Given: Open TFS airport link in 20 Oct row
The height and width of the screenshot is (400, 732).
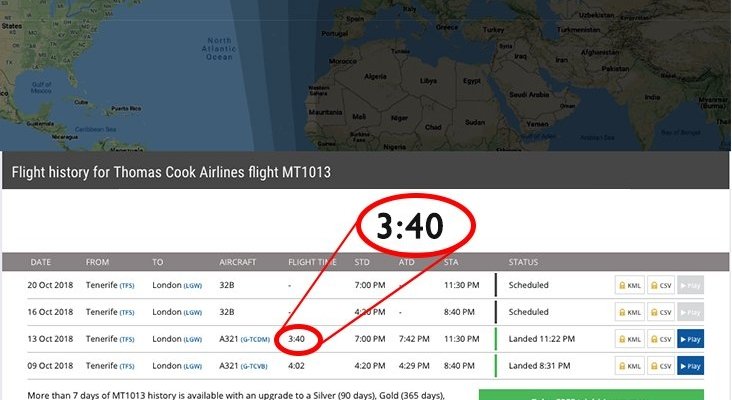Looking at the screenshot, I should [x=127, y=286].
